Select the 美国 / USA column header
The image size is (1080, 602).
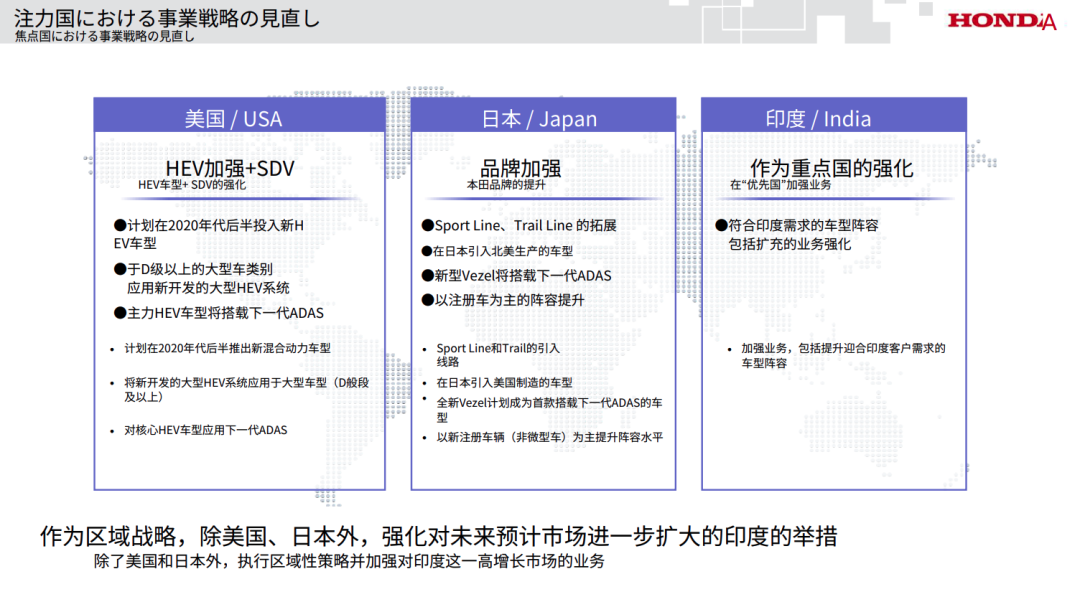click(x=233, y=119)
